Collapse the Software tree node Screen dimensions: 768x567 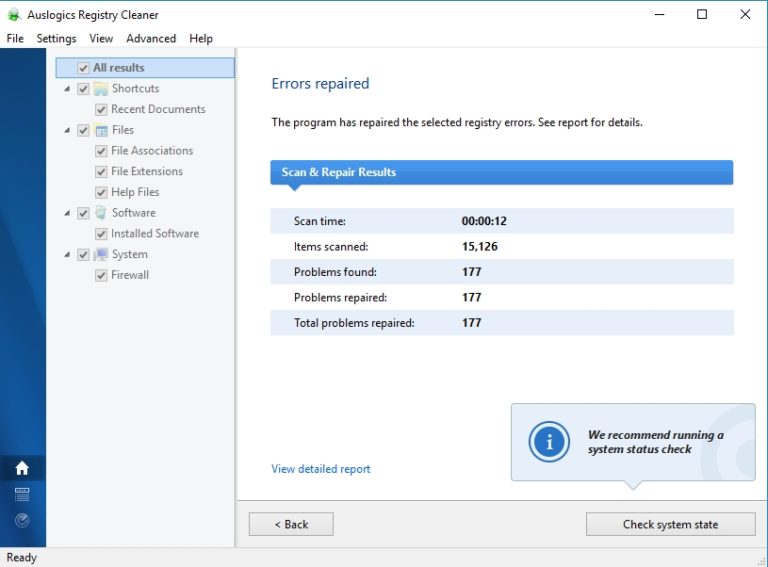tap(67, 213)
